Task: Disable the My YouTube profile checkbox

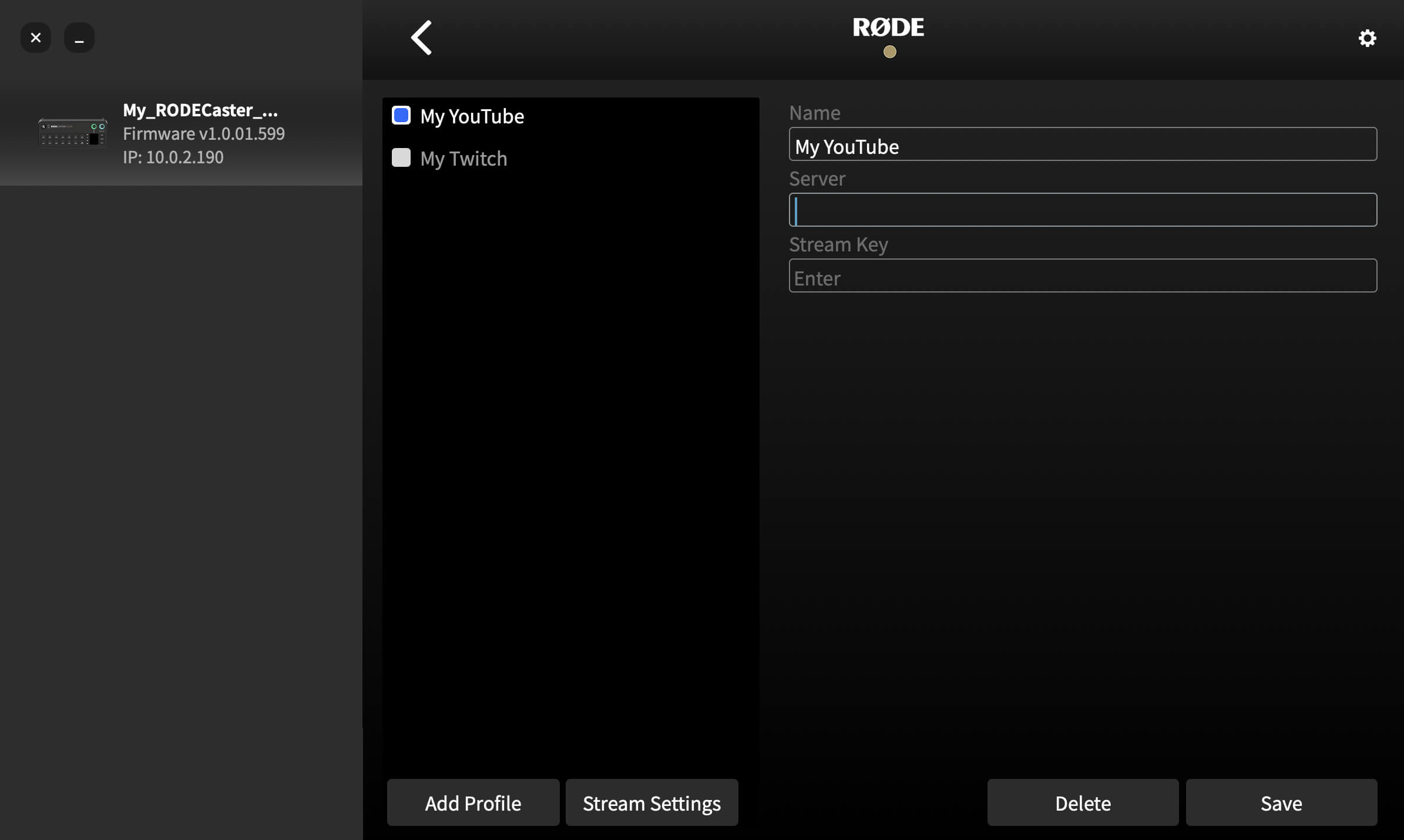Action: click(401, 116)
